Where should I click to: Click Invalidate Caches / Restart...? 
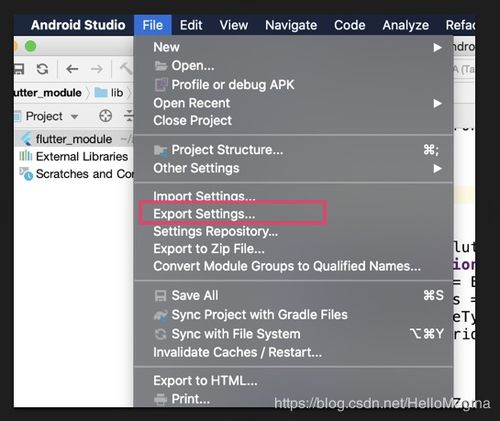point(238,353)
